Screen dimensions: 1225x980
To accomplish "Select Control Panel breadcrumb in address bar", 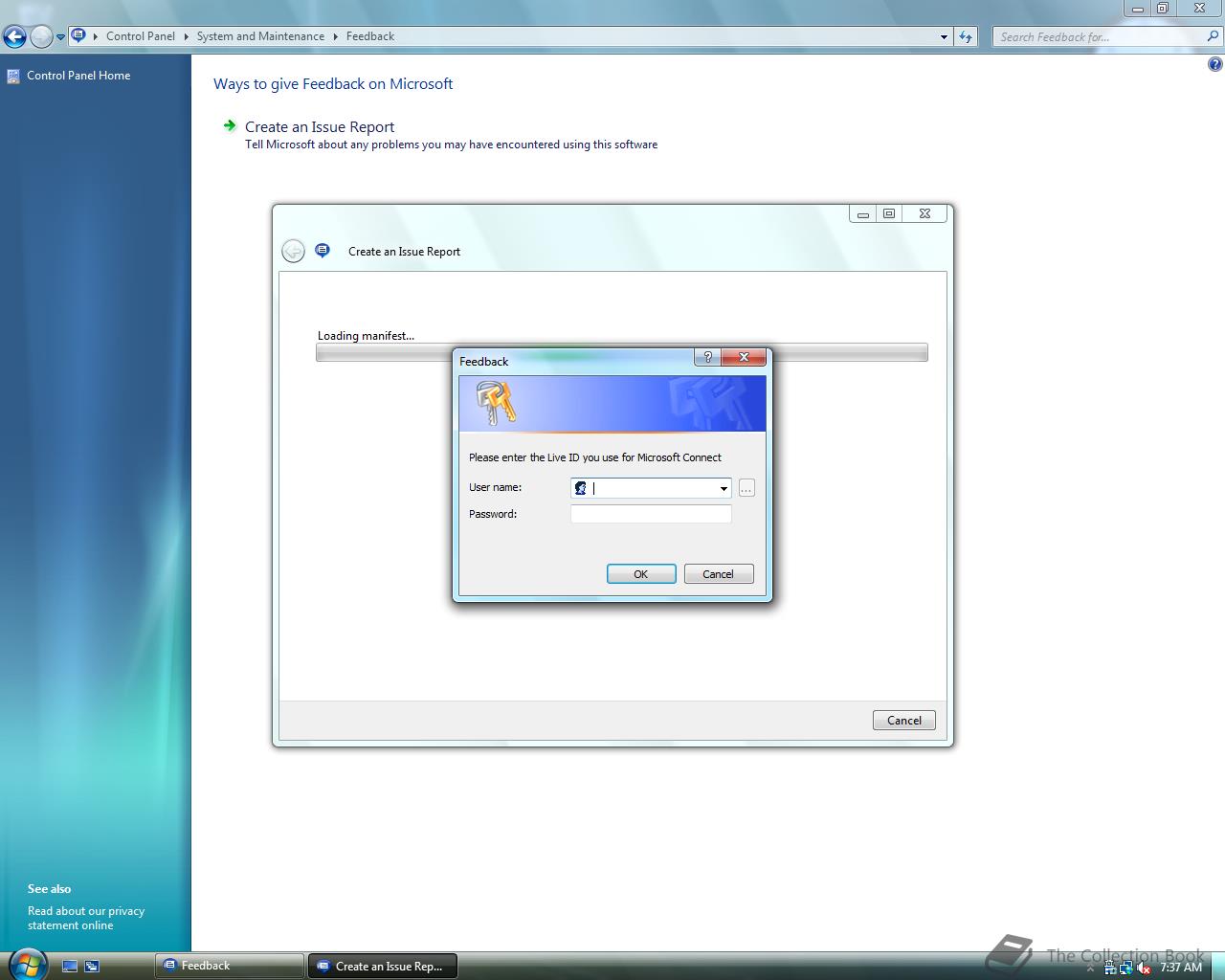I will pos(141,36).
